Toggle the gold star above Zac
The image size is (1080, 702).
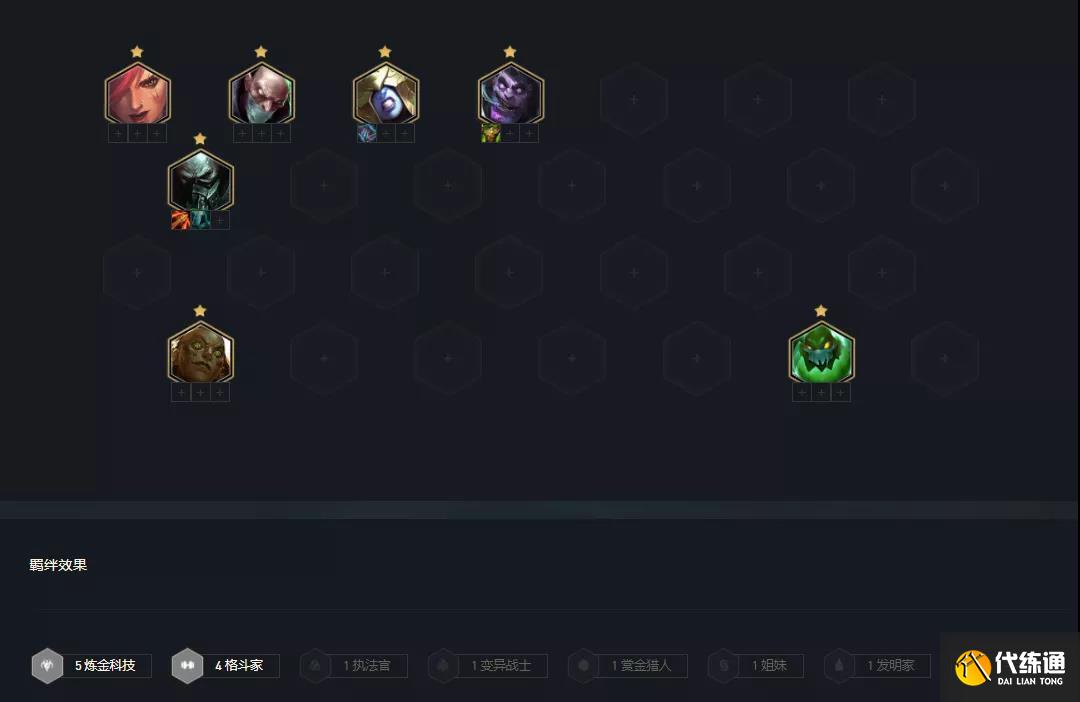tap(821, 311)
